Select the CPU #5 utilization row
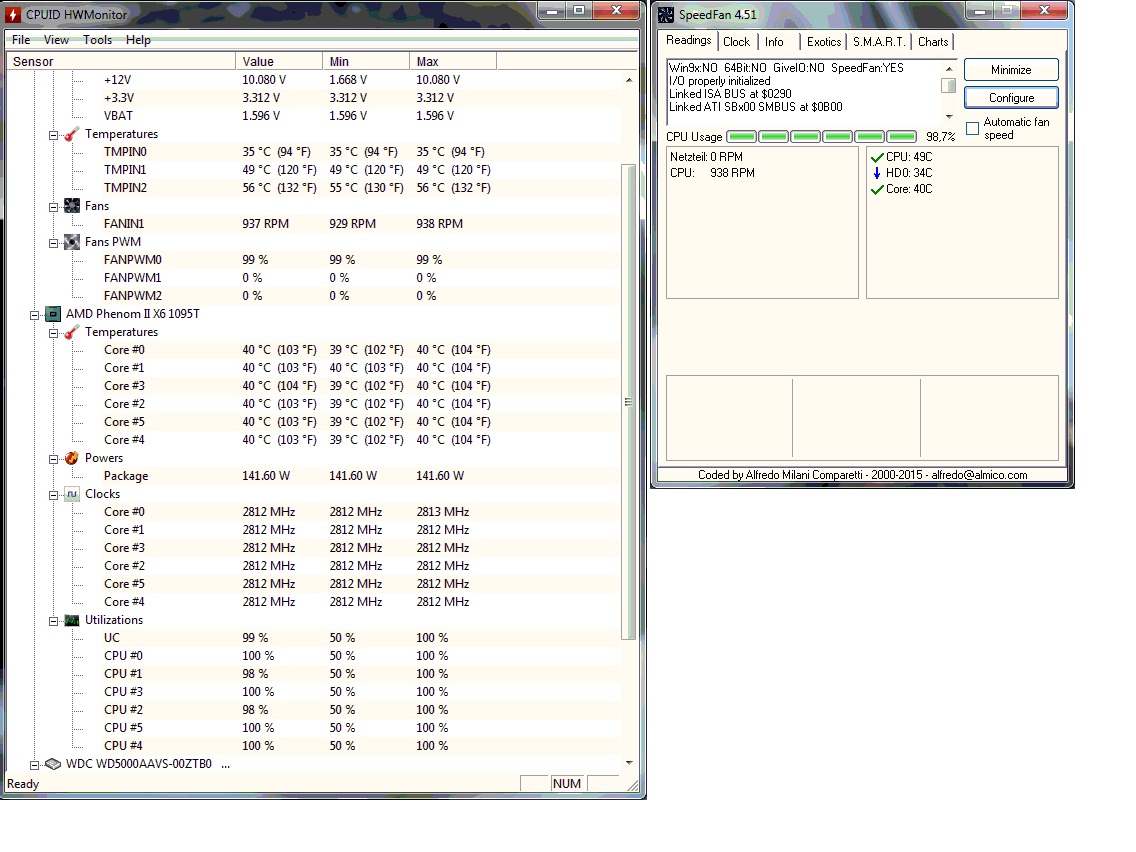Viewport: 1136px width, 852px height. coord(314,727)
